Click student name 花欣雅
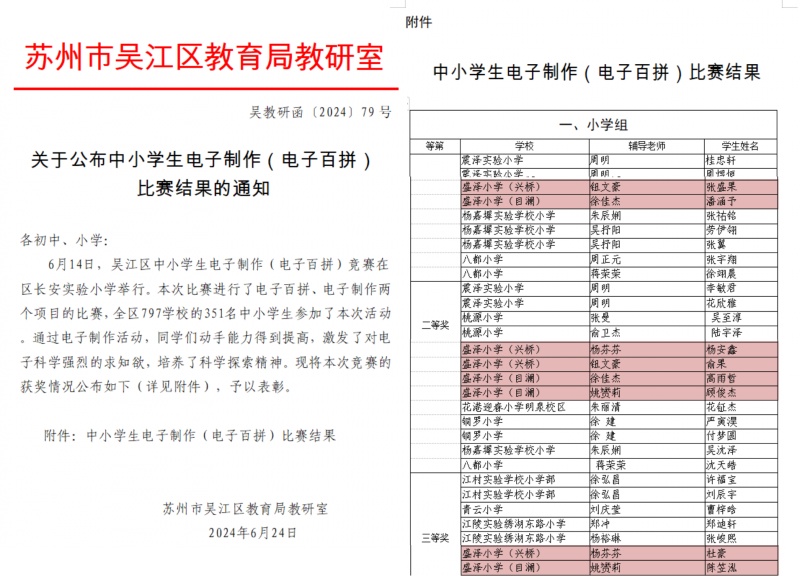Image resolution: width=800 pixels, height=576 pixels. tap(721, 303)
